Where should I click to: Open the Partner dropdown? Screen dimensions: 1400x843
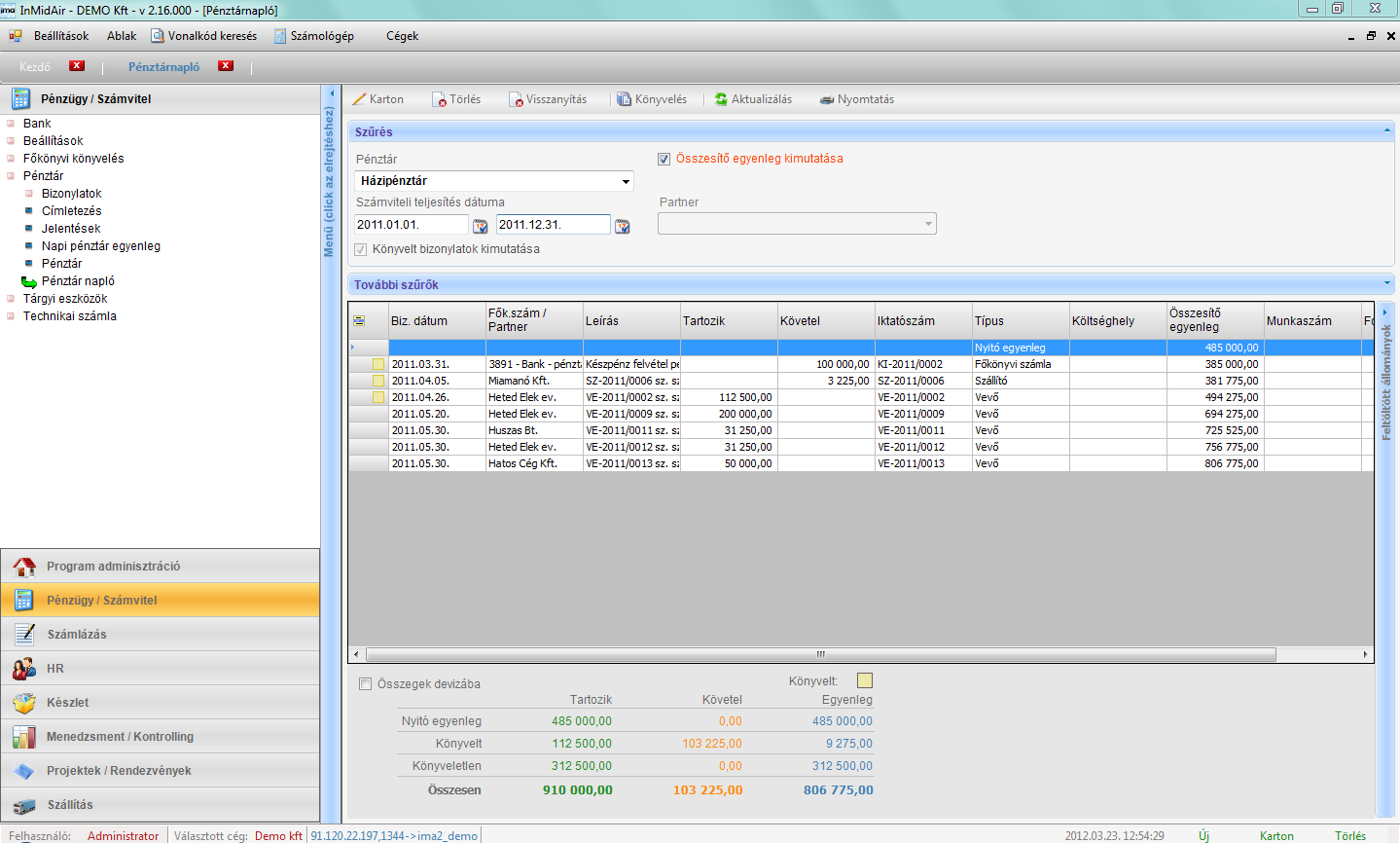click(x=928, y=224)
